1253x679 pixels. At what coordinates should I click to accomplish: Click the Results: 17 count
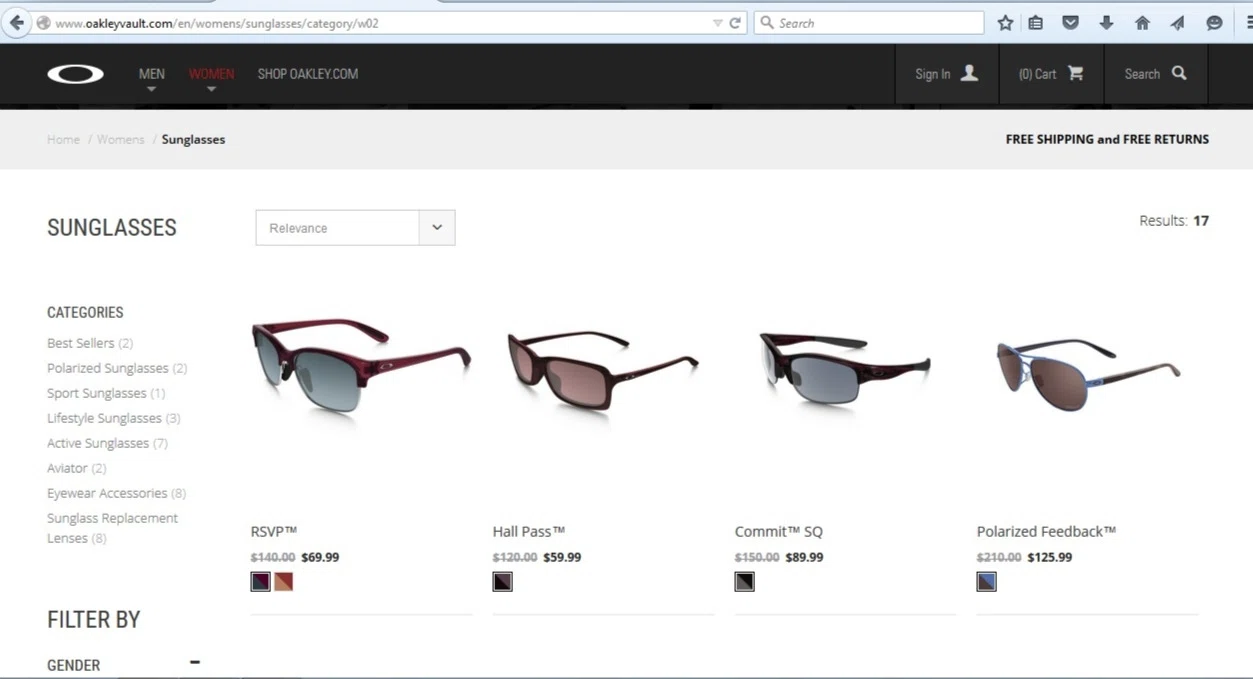click(1174, 221)
